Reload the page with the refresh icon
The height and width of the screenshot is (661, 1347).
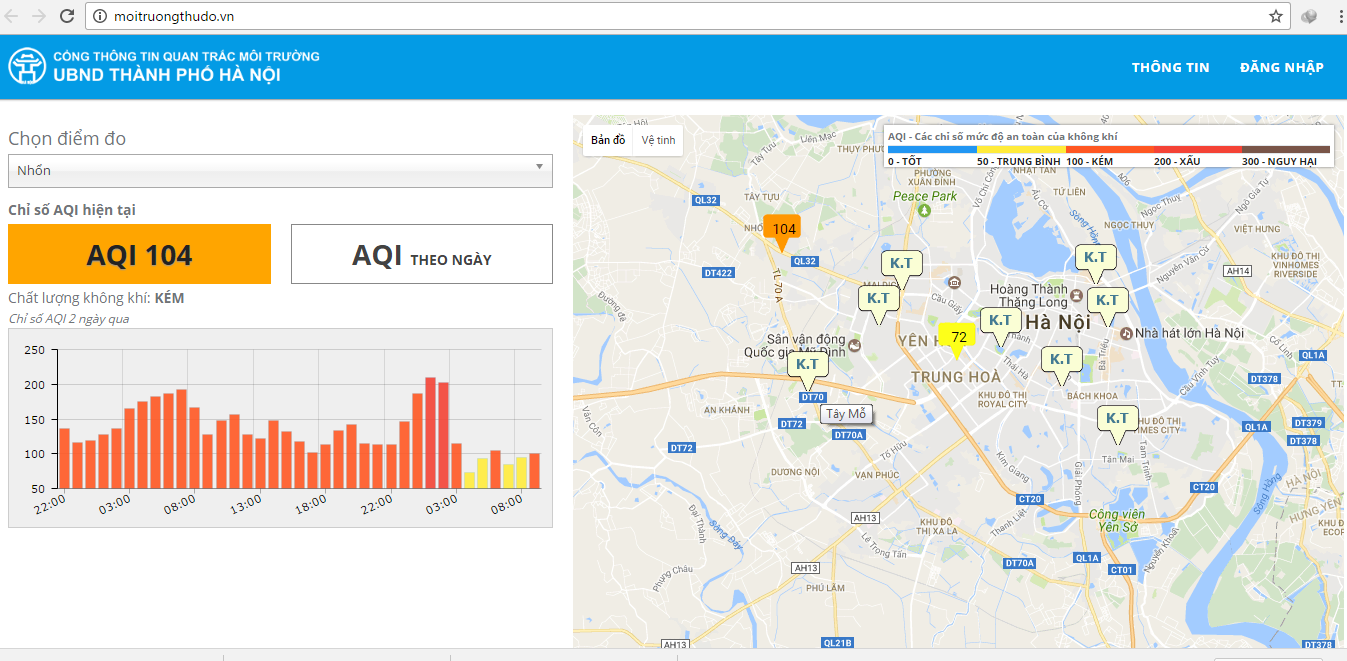click(67, 16)
